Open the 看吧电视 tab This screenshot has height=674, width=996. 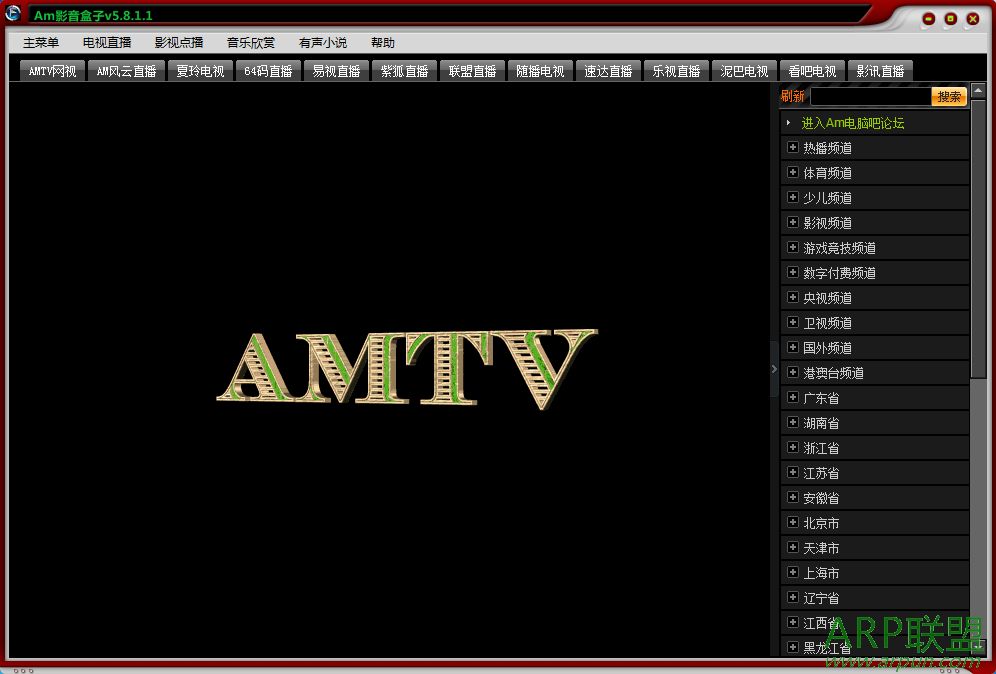(x=812, y=71)
